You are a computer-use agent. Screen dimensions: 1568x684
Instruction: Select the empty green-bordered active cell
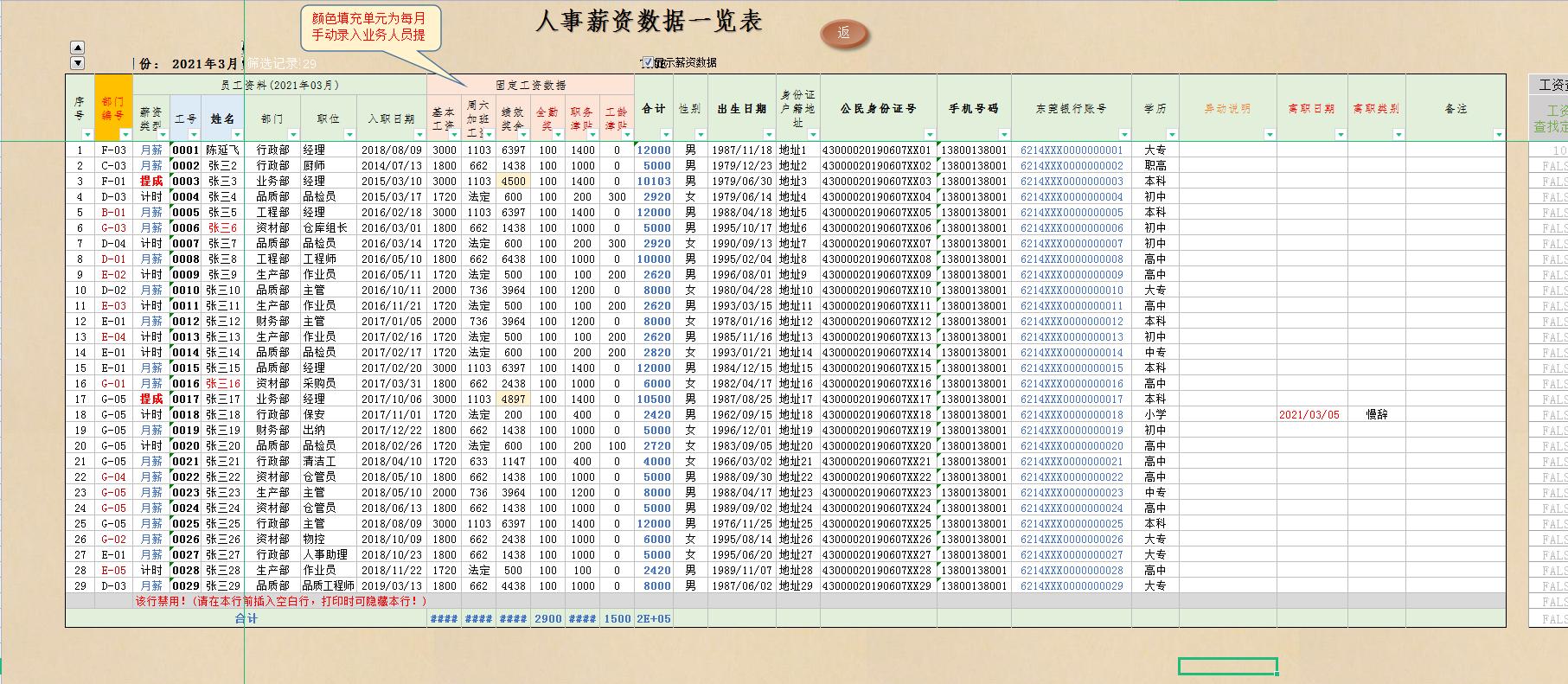1228,666
